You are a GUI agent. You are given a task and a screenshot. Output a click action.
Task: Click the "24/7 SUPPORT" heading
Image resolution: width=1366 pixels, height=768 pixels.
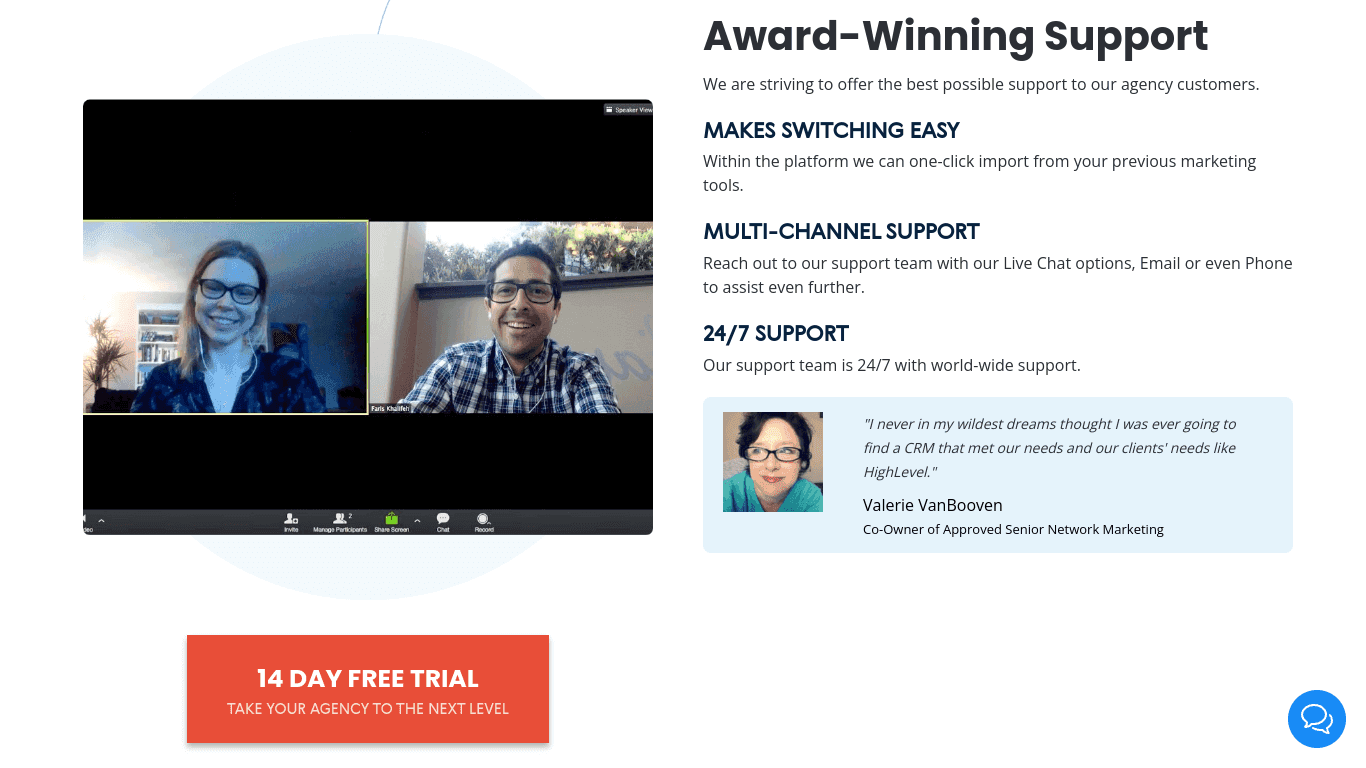pos(776,334)
